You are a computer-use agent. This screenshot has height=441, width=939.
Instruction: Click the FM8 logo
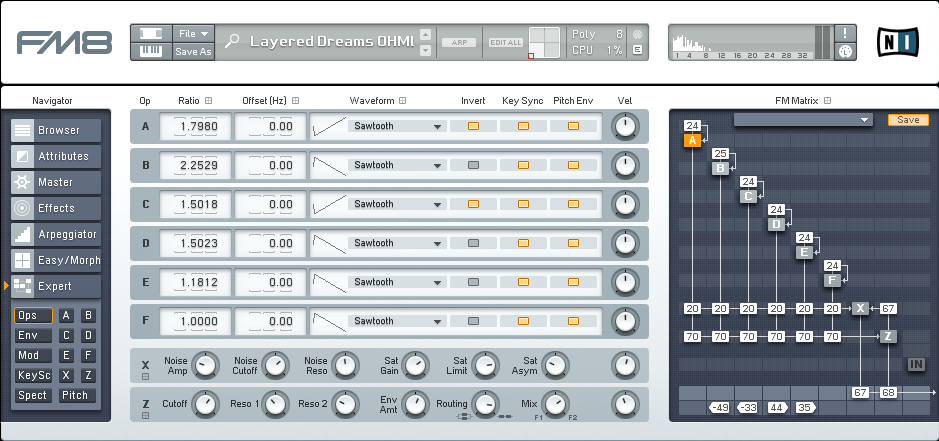tap(64, 42)
